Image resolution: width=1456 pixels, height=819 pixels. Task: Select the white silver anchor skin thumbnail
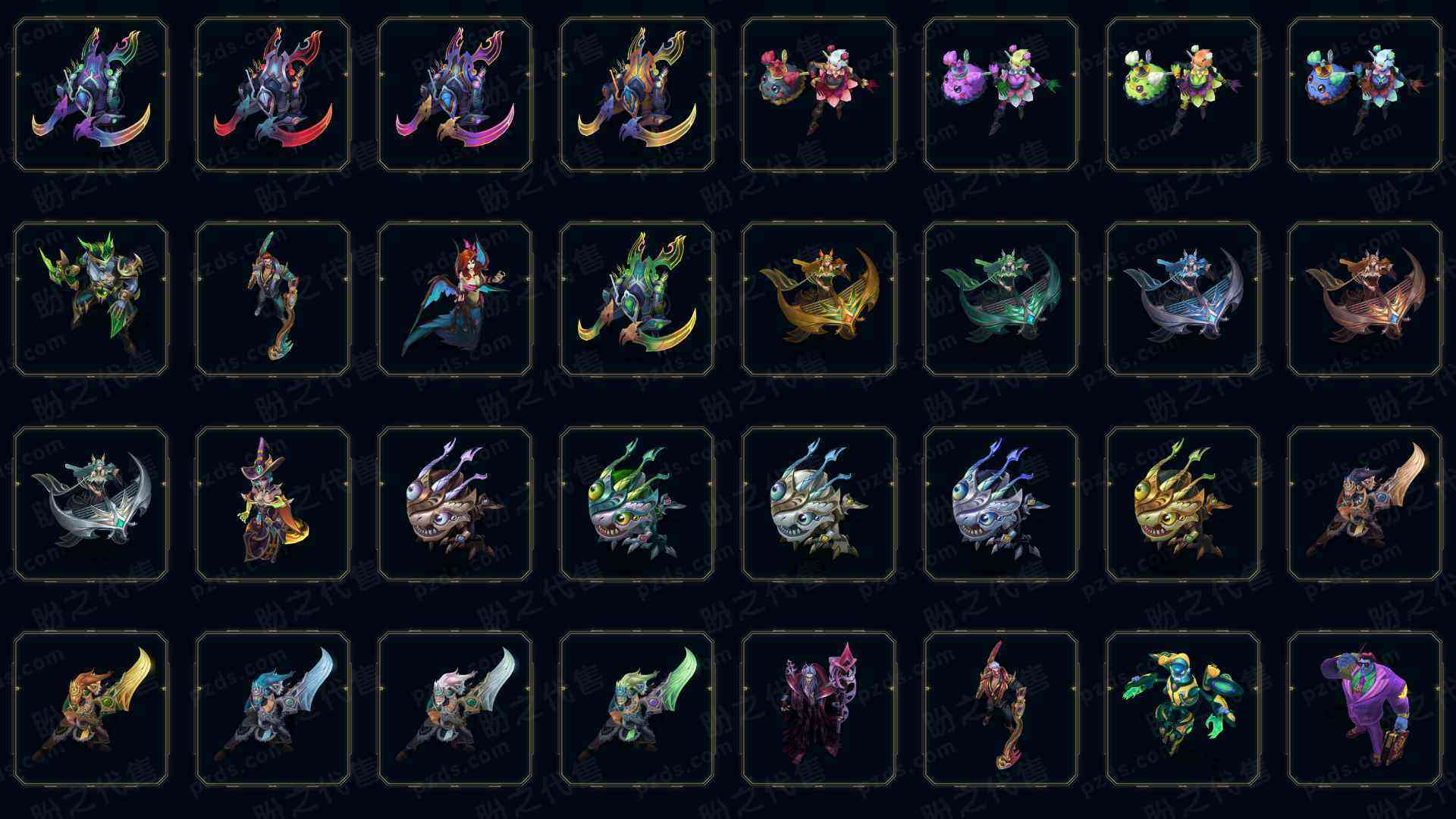click(x=91, y=504)
